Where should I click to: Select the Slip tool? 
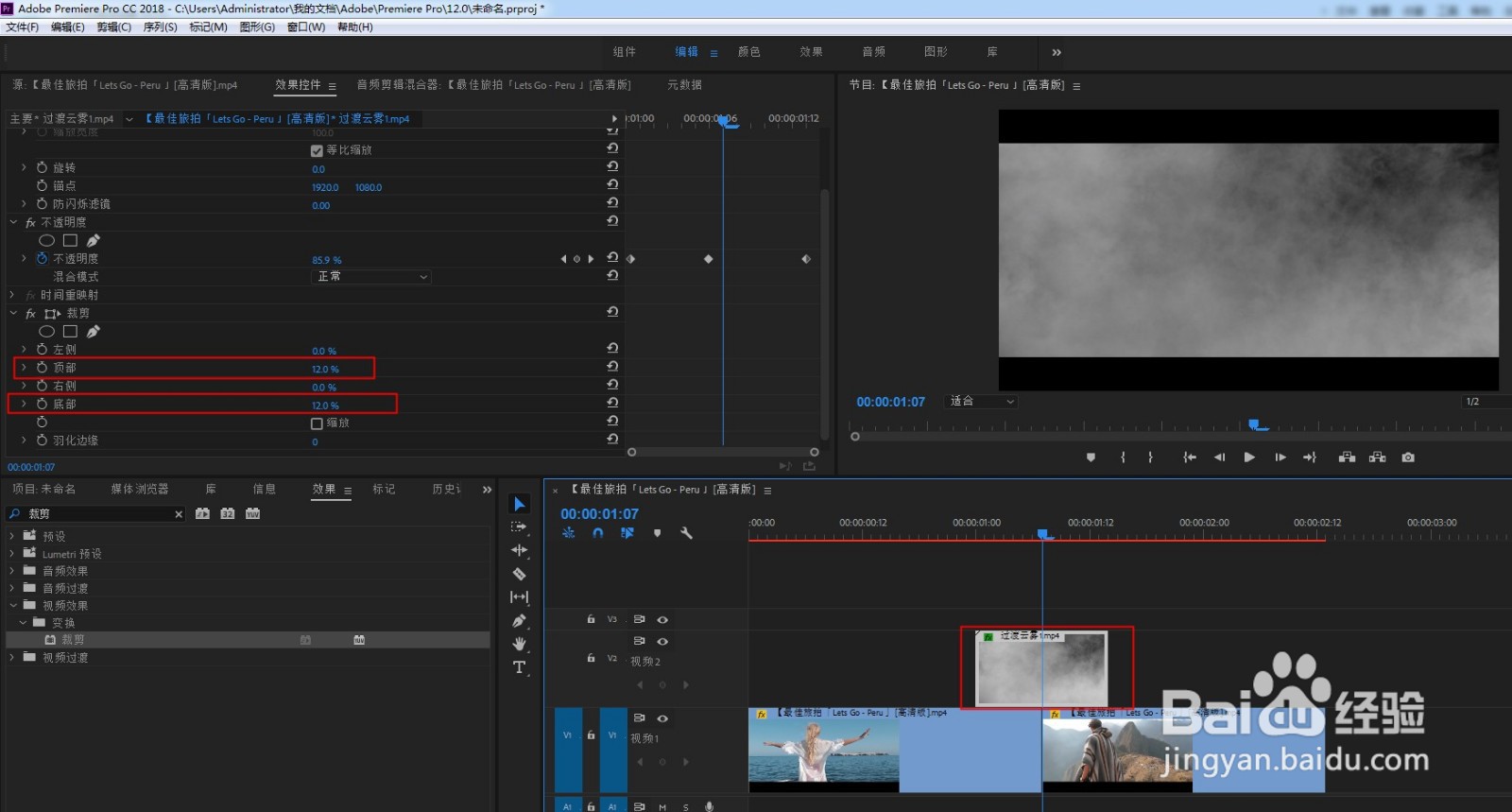[519, 597]
